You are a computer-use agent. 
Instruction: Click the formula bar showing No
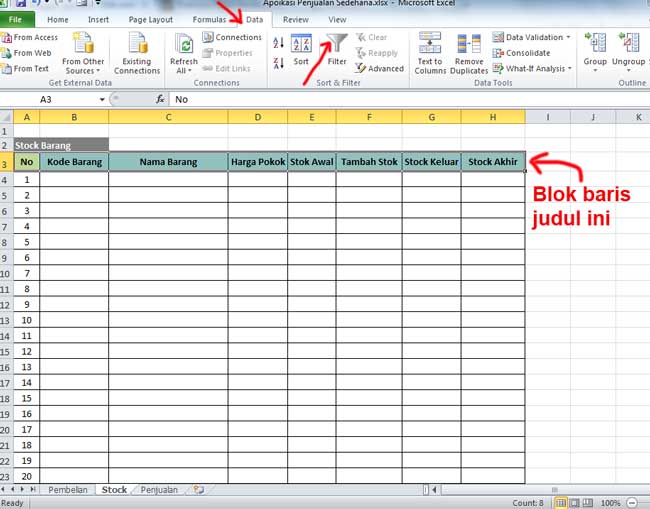(408, 99)
